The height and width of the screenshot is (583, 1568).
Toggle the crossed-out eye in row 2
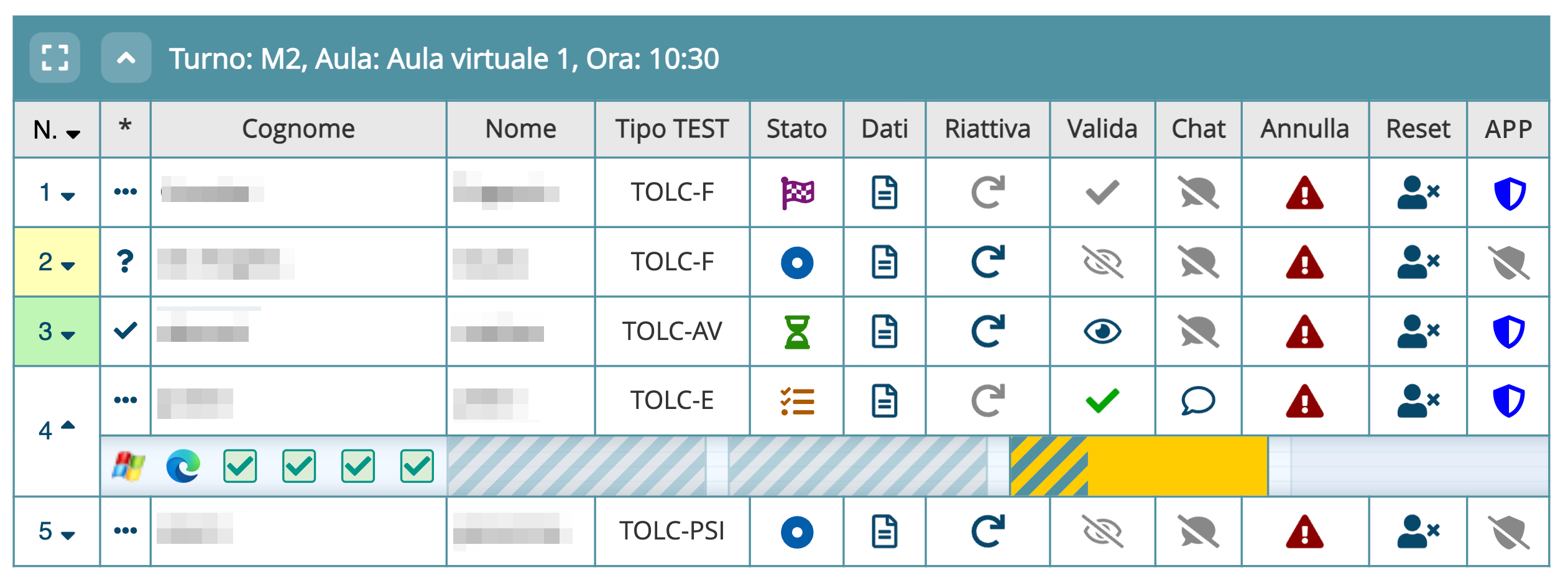(1102, 262)
